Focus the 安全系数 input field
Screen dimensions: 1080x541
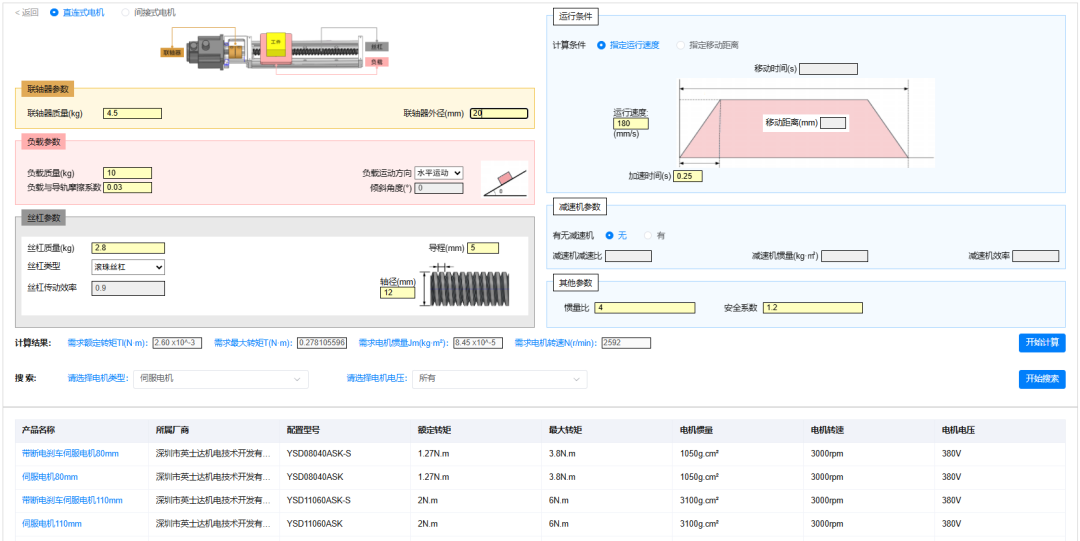813,308
